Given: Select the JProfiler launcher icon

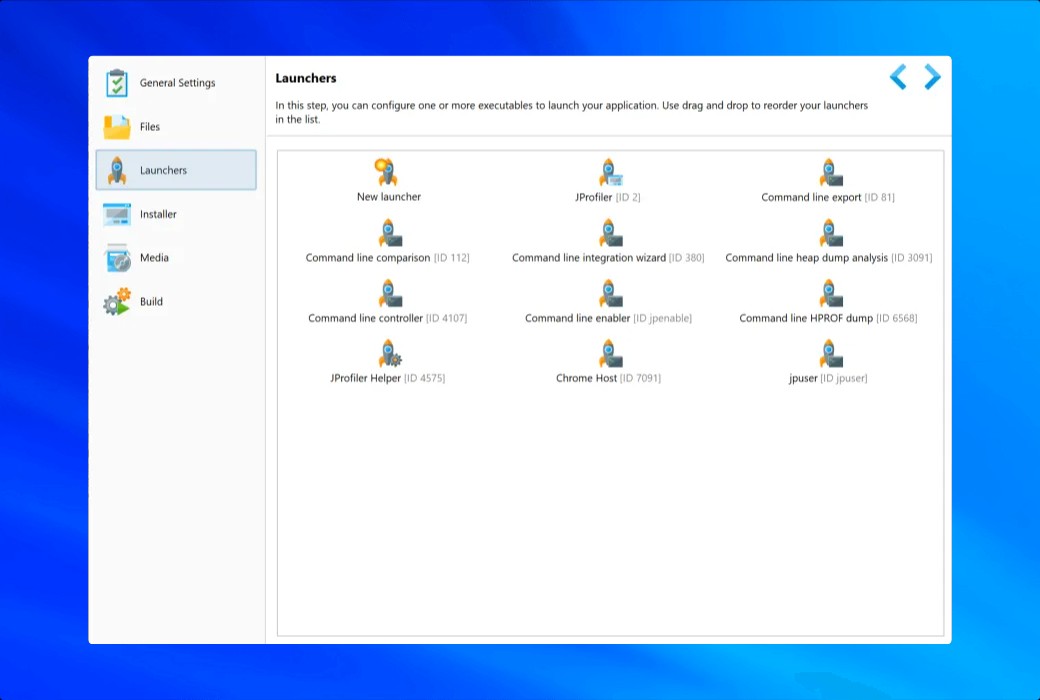Looking at the screenshot, I should coord(610,173).
